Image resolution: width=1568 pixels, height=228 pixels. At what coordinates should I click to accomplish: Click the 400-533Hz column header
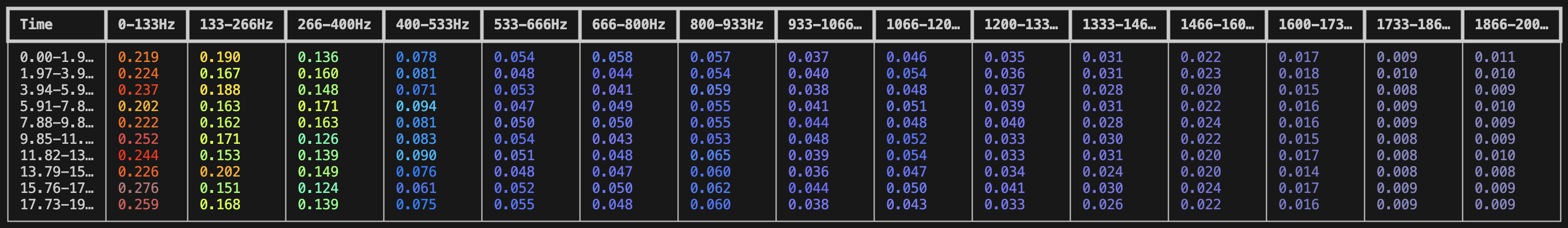[432, 25]
